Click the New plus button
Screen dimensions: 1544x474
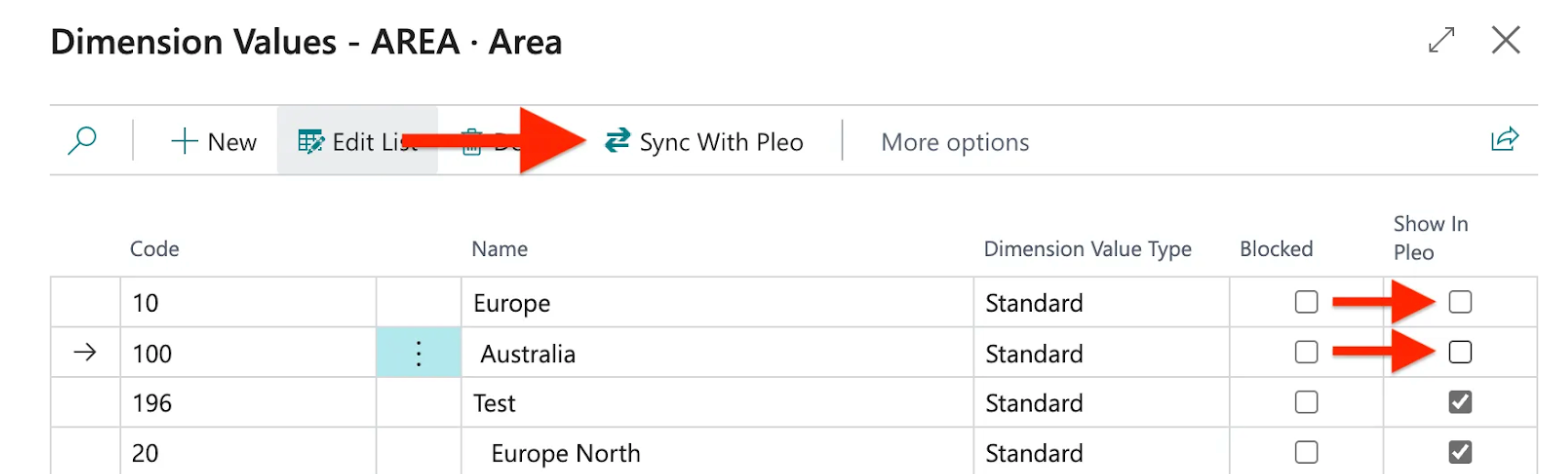tap(214, 142)
